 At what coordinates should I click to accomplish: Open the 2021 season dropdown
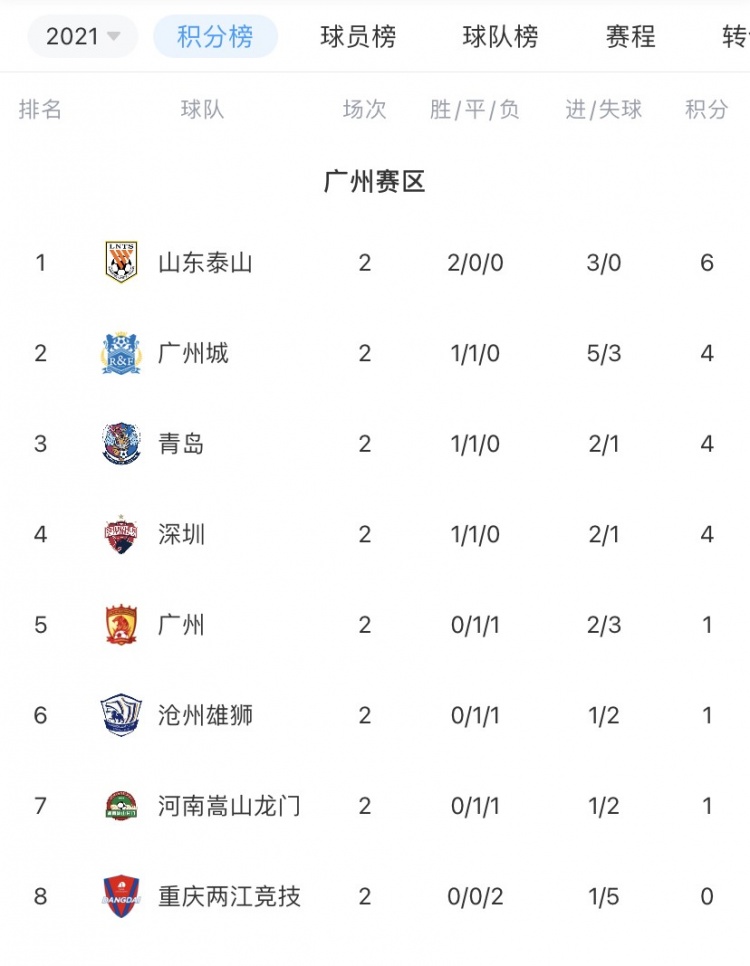click(x=83, y=36)
